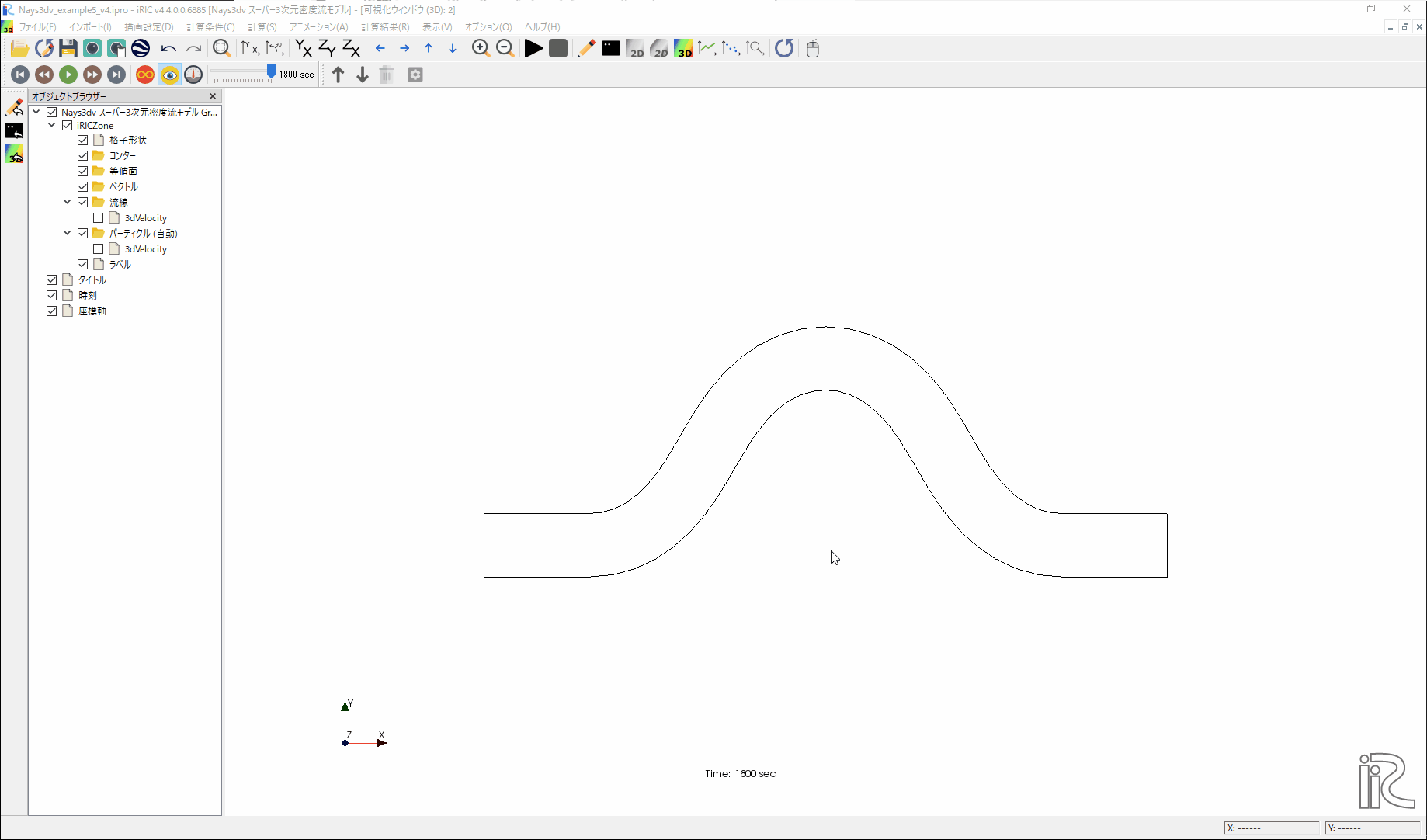Uncheck the 格子形状 checkbox

click(83, 141)
